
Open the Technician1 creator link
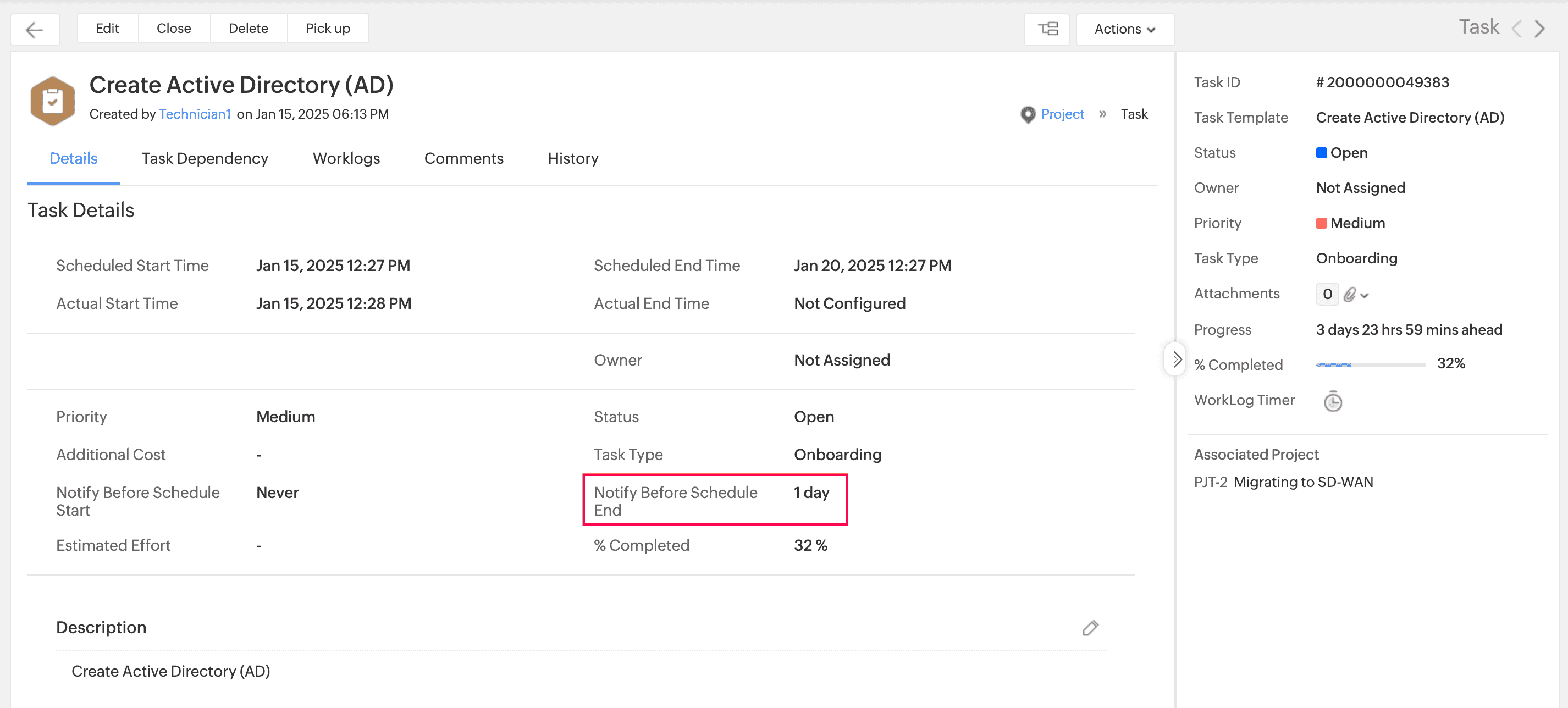[195, 114]
